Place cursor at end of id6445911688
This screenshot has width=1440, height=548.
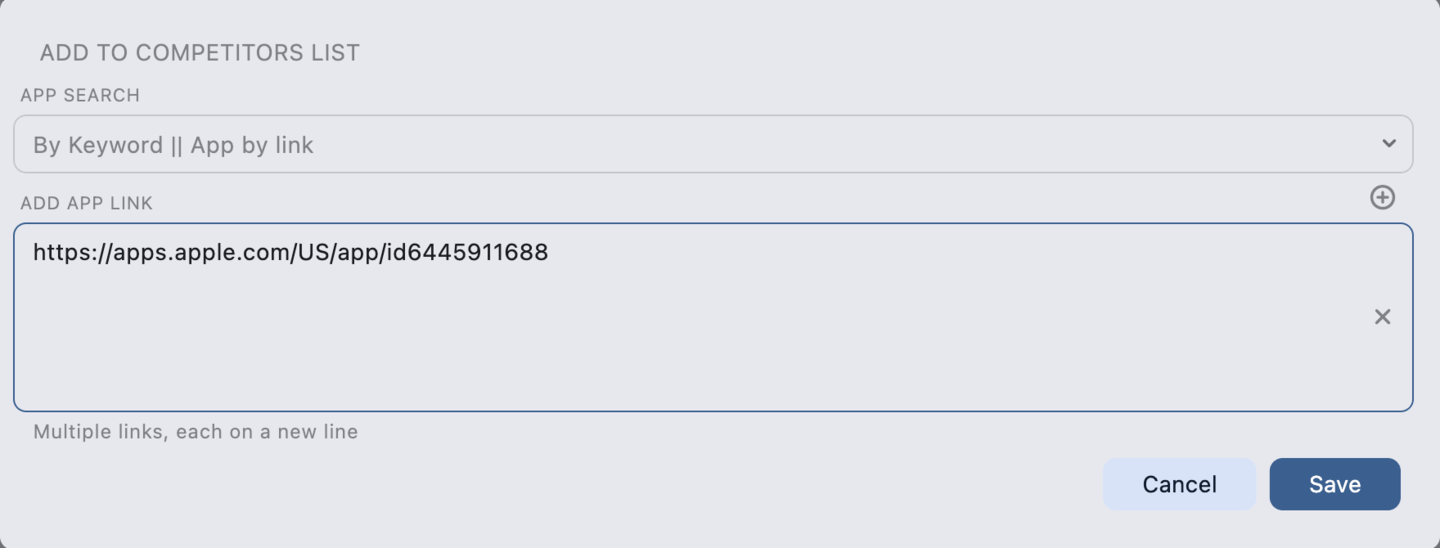click(x=549, y=253)
